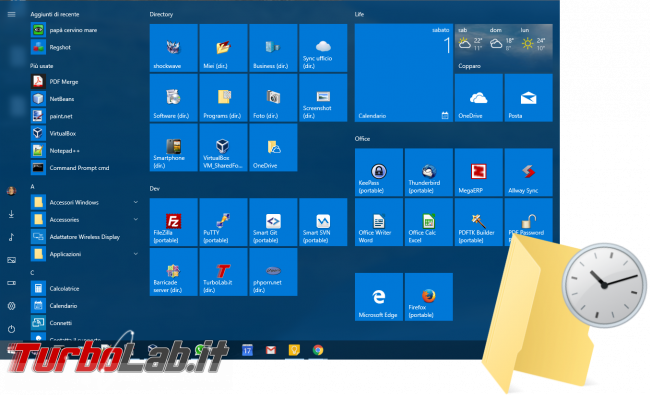Open the Programs (dir.) tile

point(223,98)
